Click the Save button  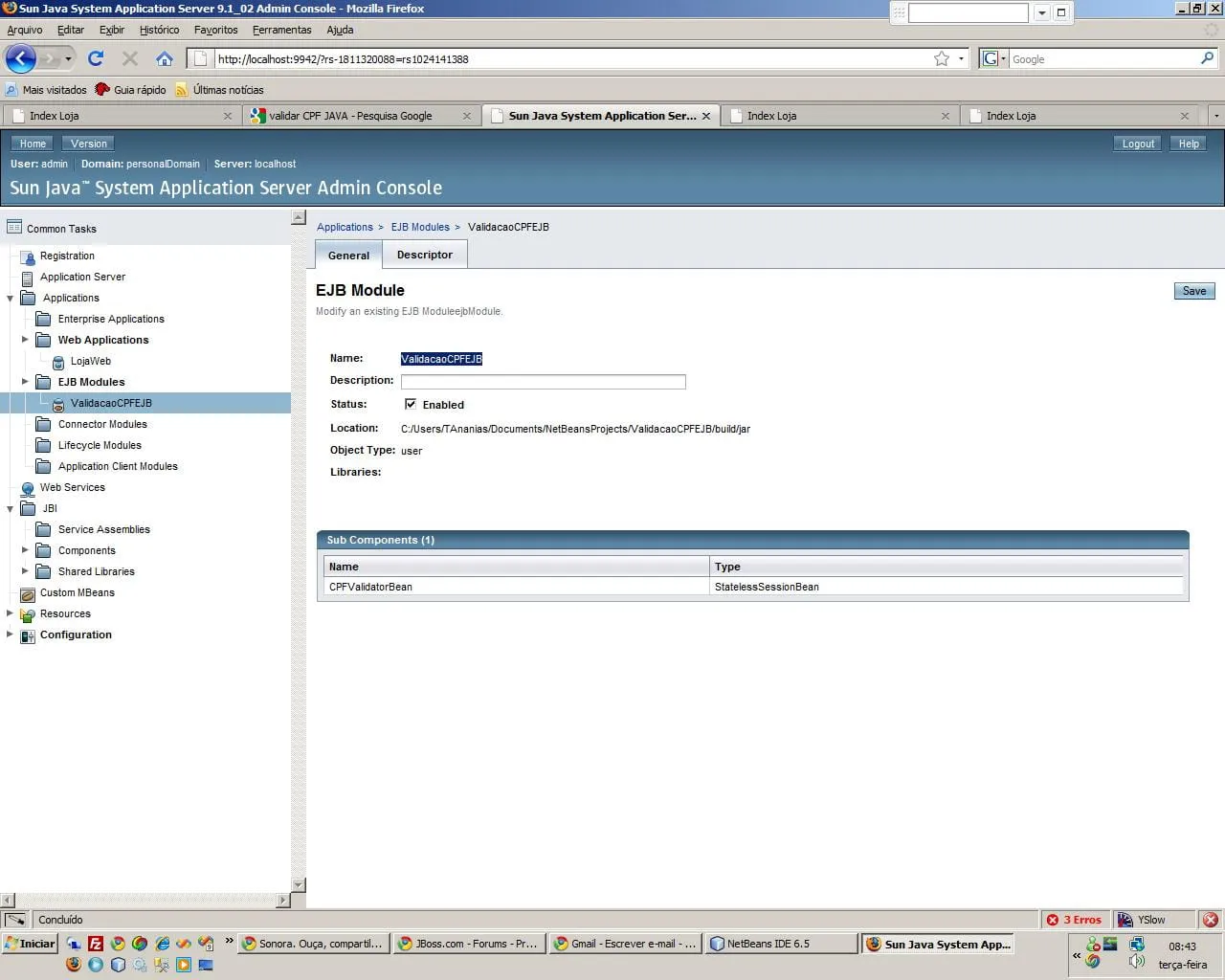(1194, 291)
